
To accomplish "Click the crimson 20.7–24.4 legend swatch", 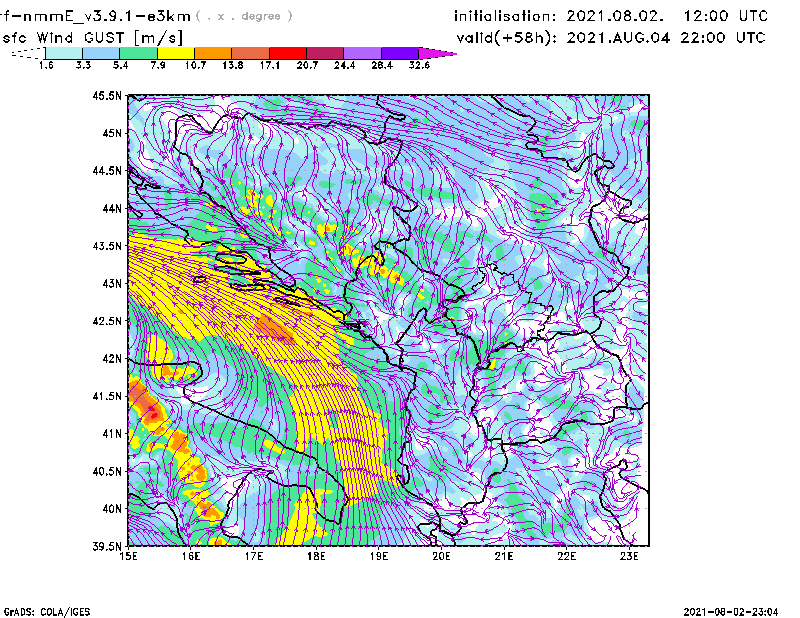I will click(325, 53).
